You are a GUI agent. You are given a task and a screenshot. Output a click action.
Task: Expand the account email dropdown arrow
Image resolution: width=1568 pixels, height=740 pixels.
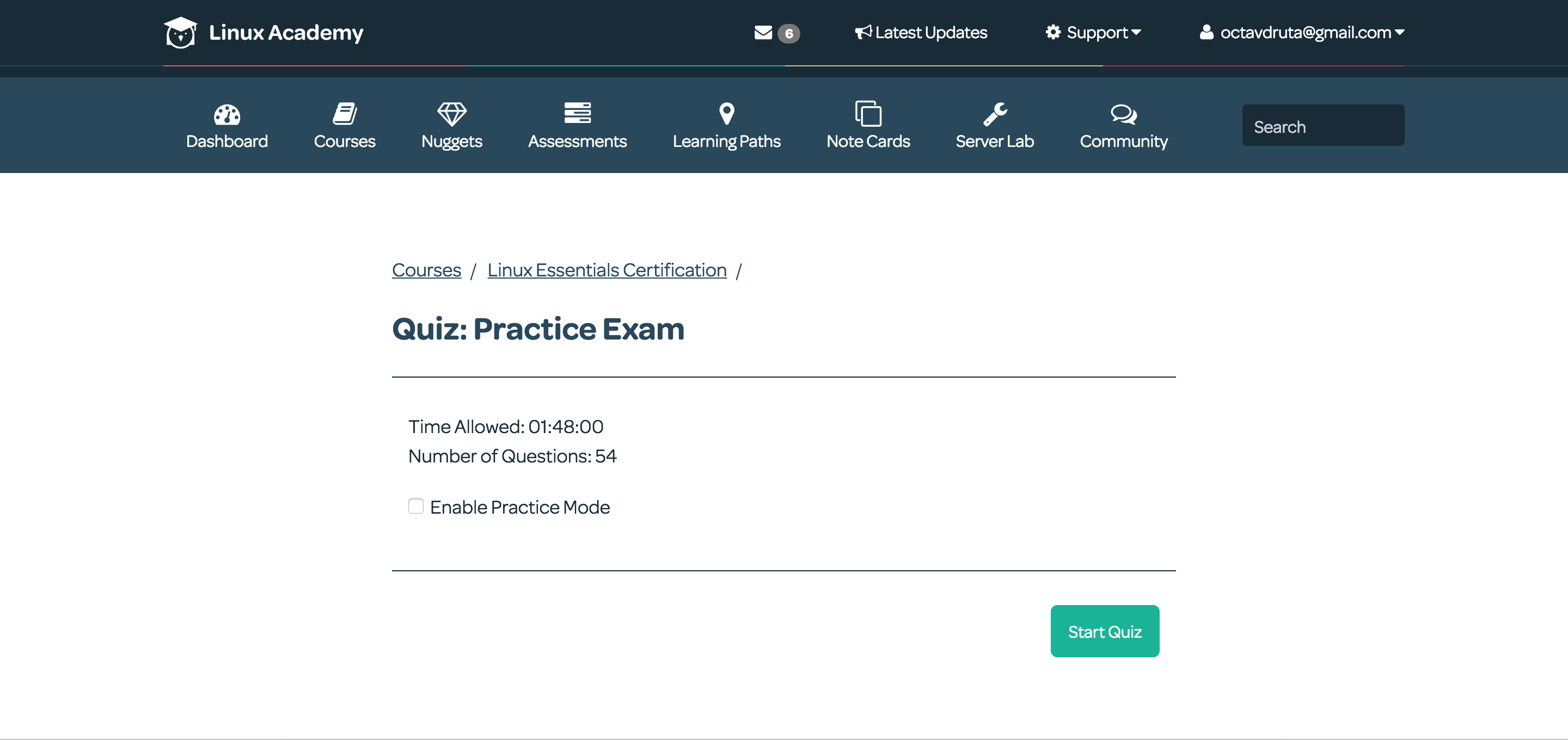(x=1399, y=32)
